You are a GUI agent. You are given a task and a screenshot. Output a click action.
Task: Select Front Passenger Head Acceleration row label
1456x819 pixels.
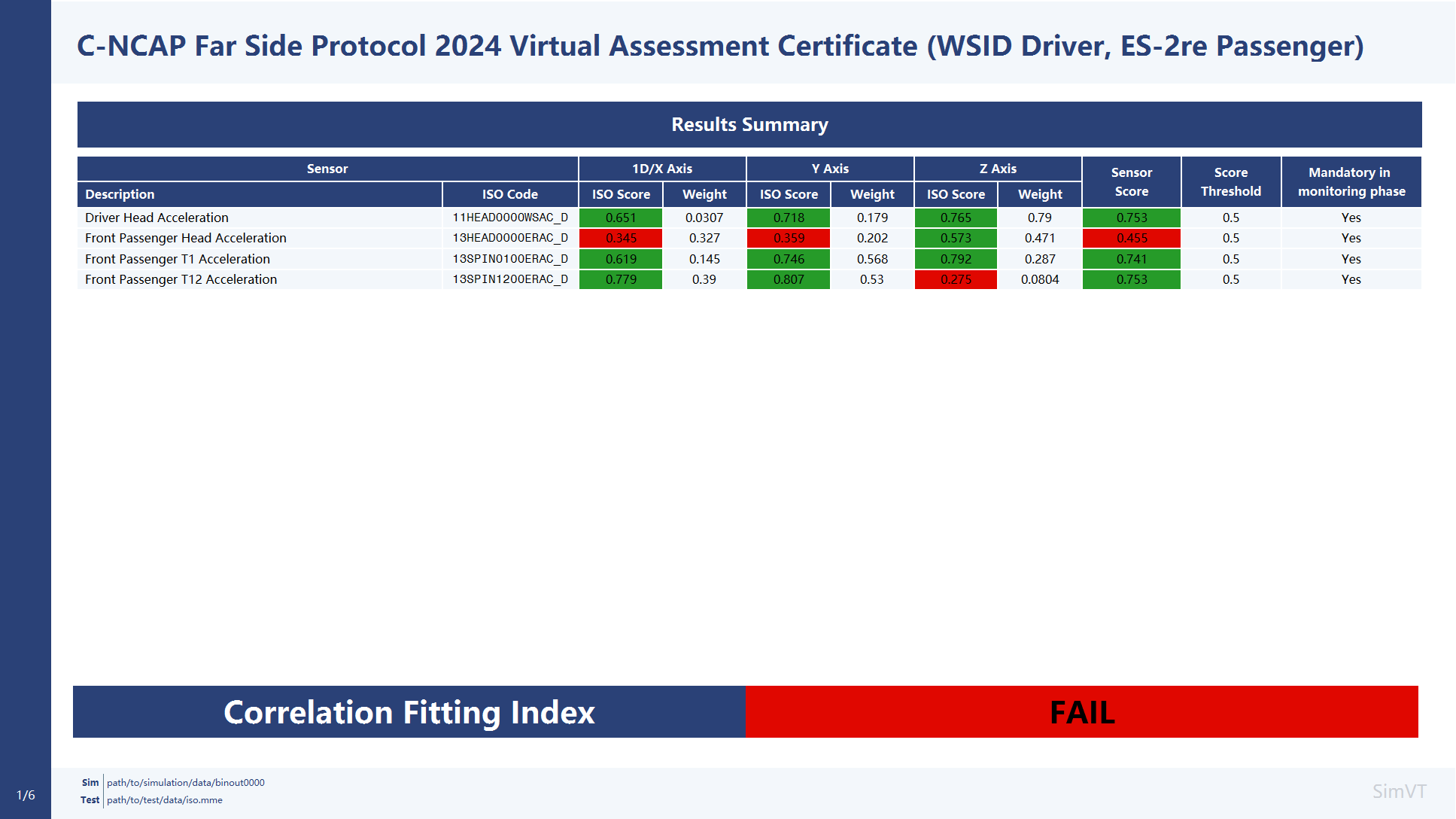(186, 238)
